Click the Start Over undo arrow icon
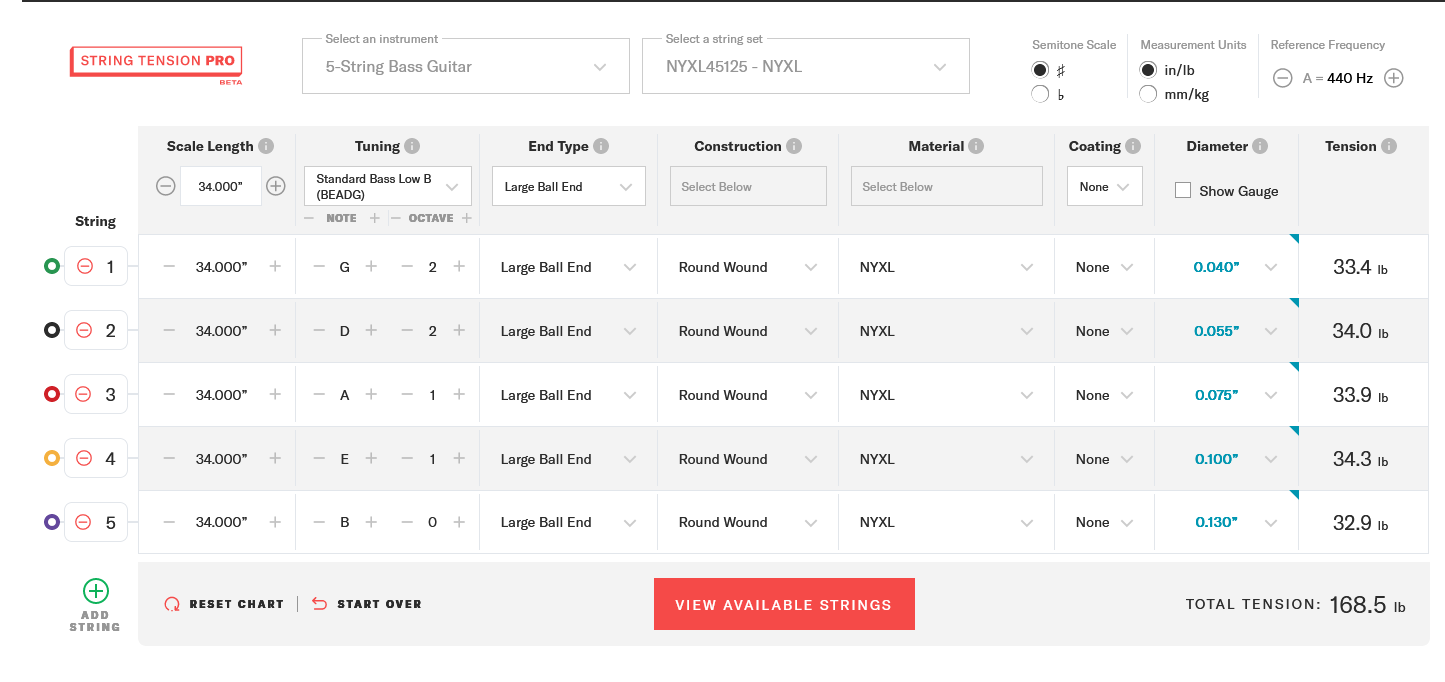Viewport: 1445px width, 682px height. tap(320, 604)
